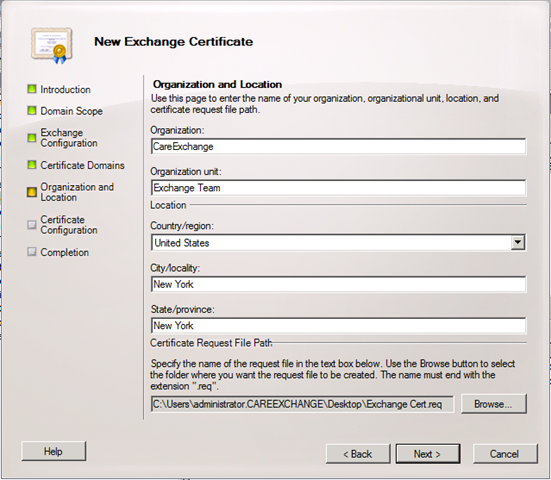Focus the Organization unit field
Screen dimensions: 551x480
click(338, 188)
